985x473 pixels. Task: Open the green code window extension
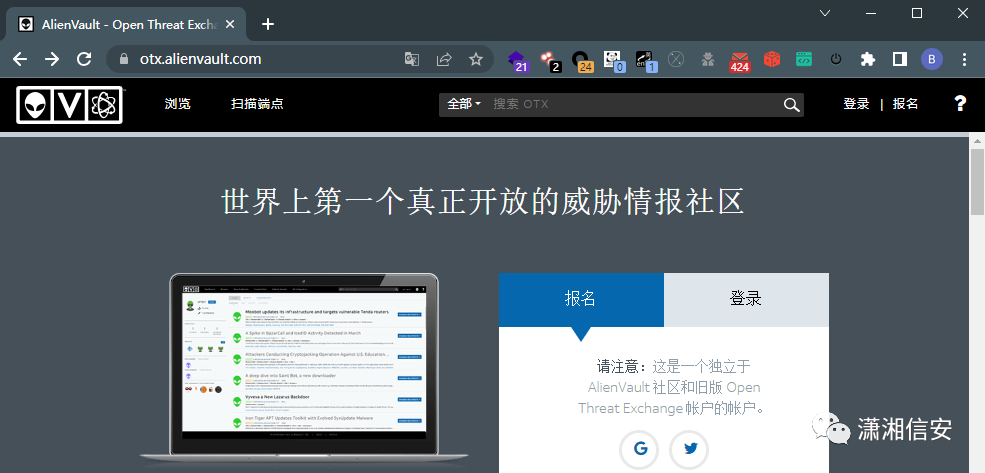[804, 59]
